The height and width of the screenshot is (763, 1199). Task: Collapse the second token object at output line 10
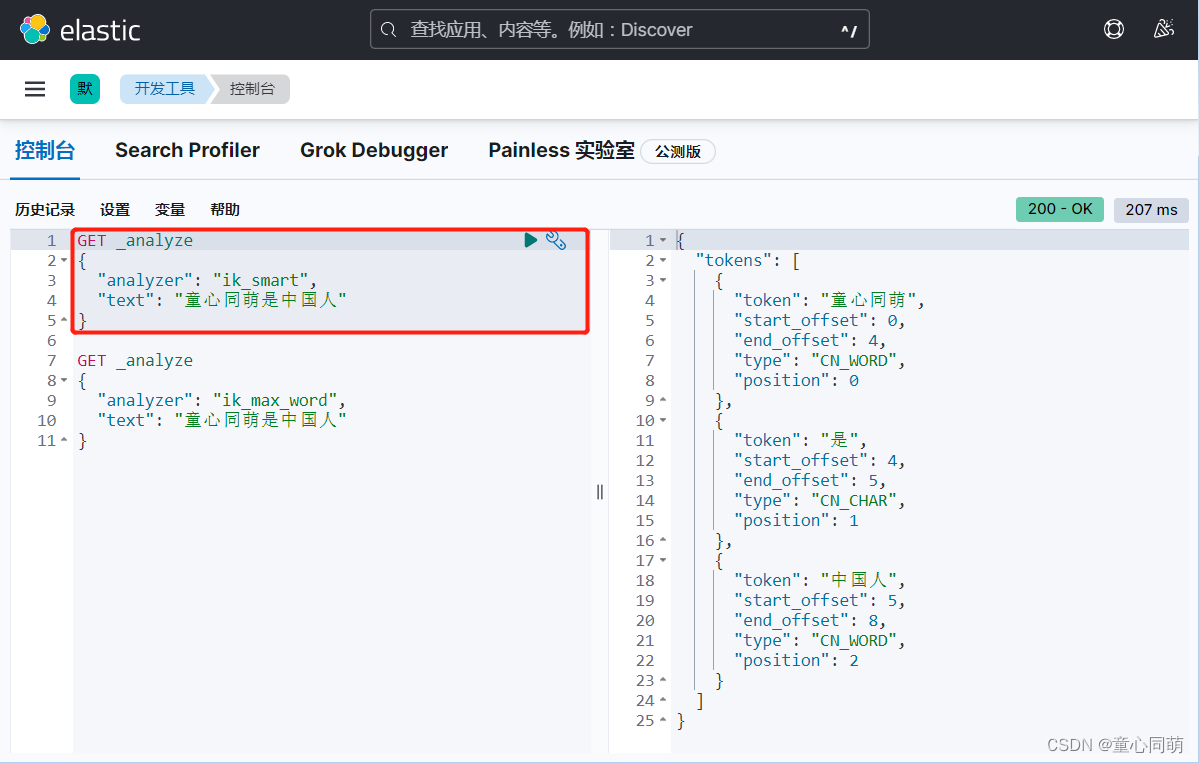click(x=663, y=420)
